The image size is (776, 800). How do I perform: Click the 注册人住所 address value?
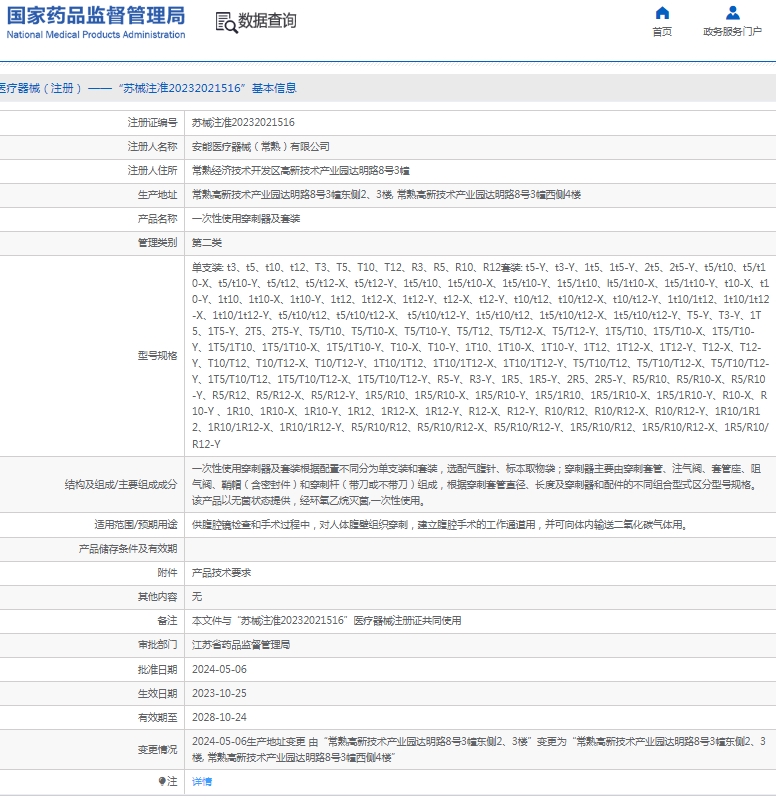(x=301, y=170)
